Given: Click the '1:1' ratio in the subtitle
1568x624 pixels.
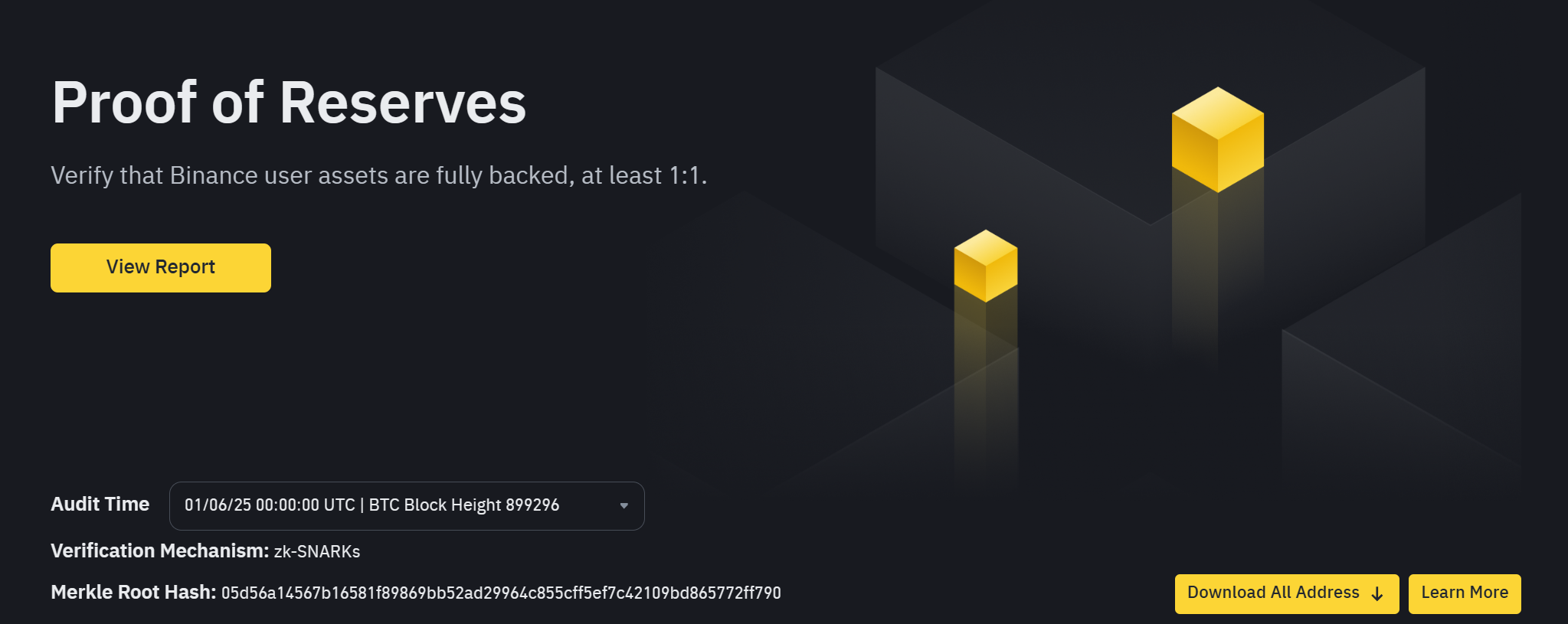Looking at the screenshot, I should pyautogui.click(x=685, y=175).
